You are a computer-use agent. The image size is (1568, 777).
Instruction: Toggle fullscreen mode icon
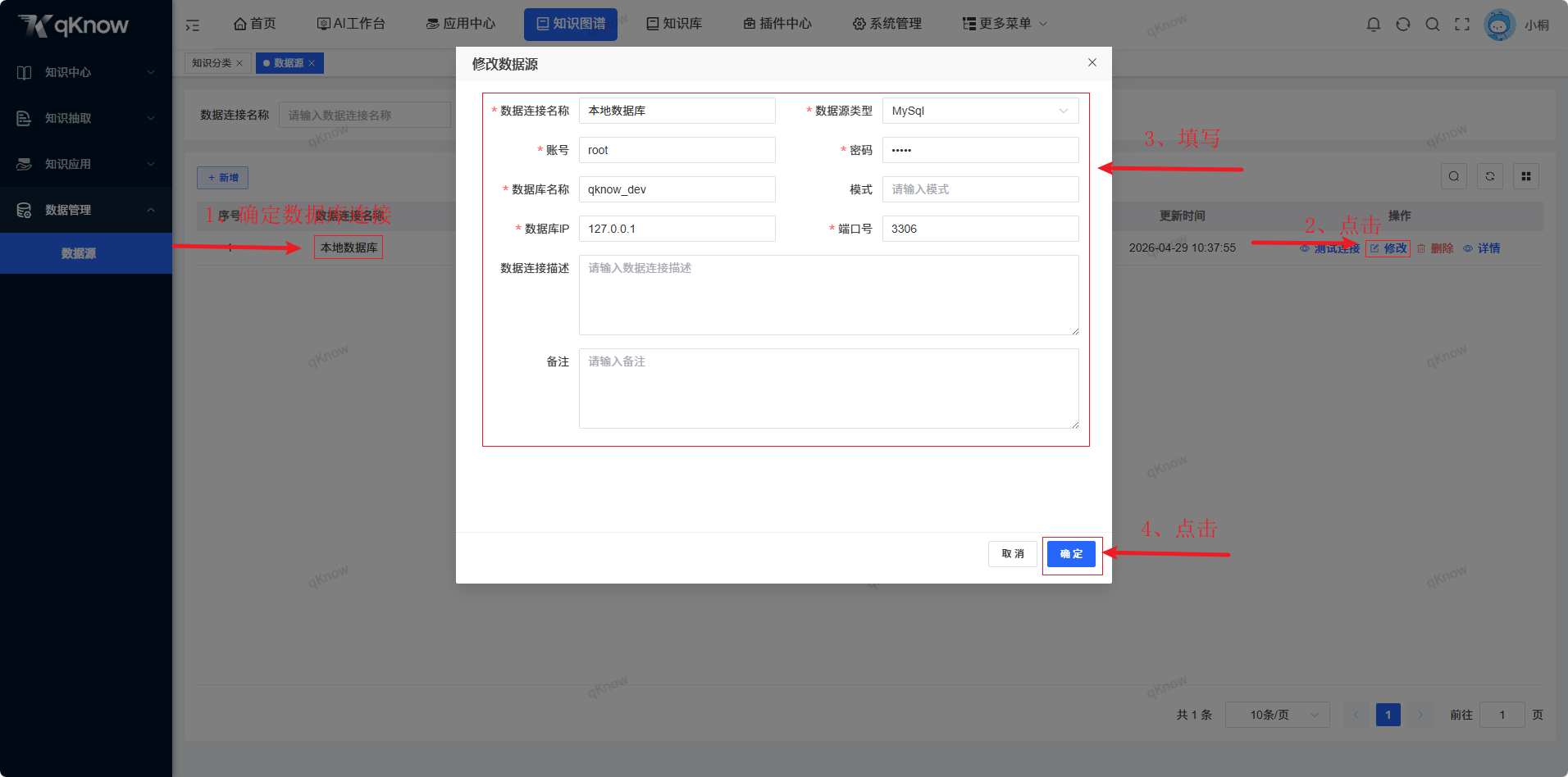pos(1462,25)
